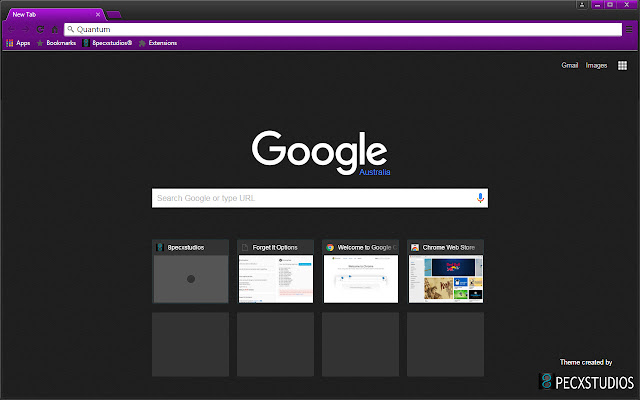Open the 8pecxstudios bookmark
The image size is (640, 400).
(107, 43)
